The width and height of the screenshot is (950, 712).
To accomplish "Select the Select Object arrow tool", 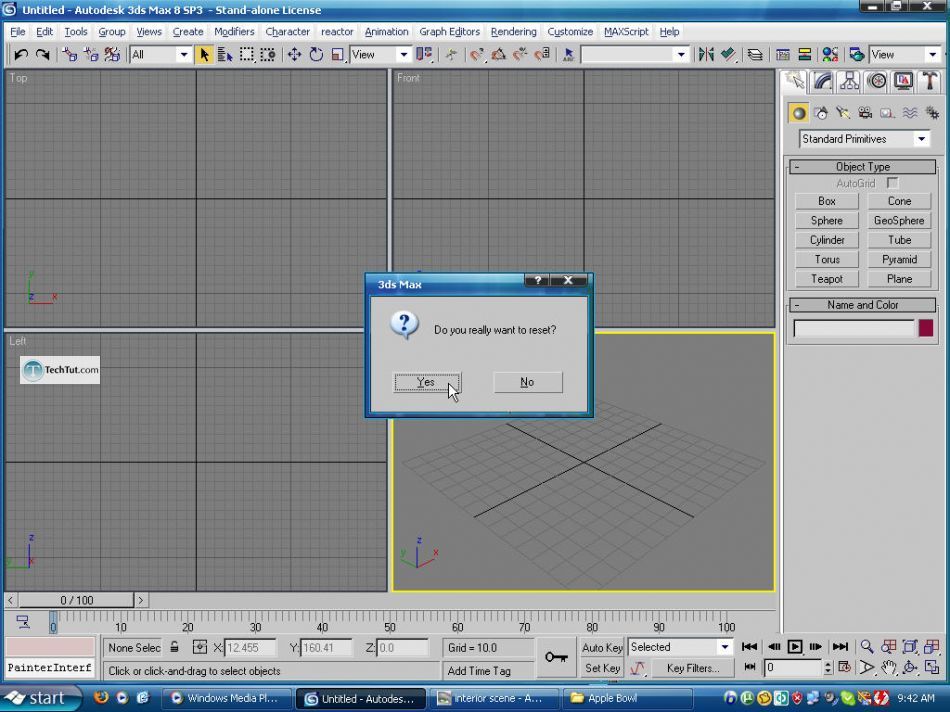I will click(204, 55).
